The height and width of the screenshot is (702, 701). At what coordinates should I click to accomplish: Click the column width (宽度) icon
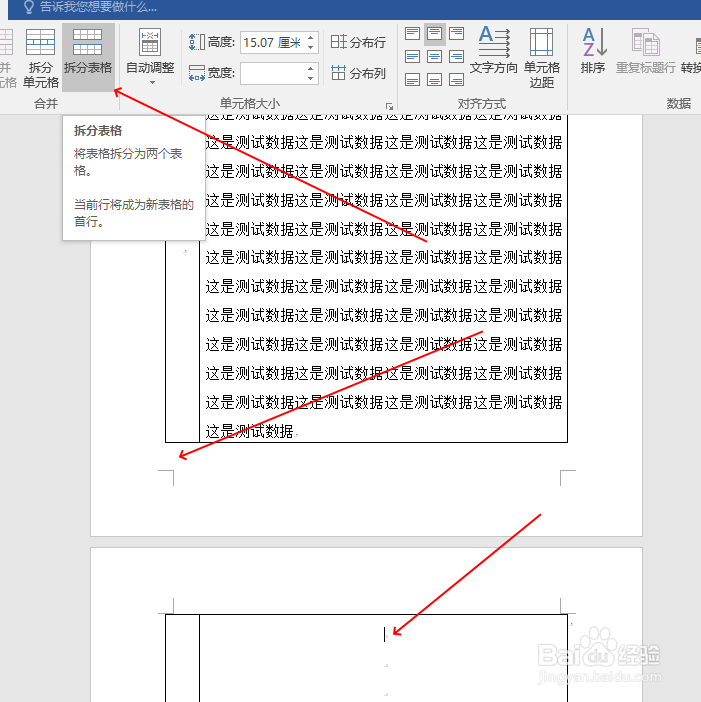pos(197,73)
